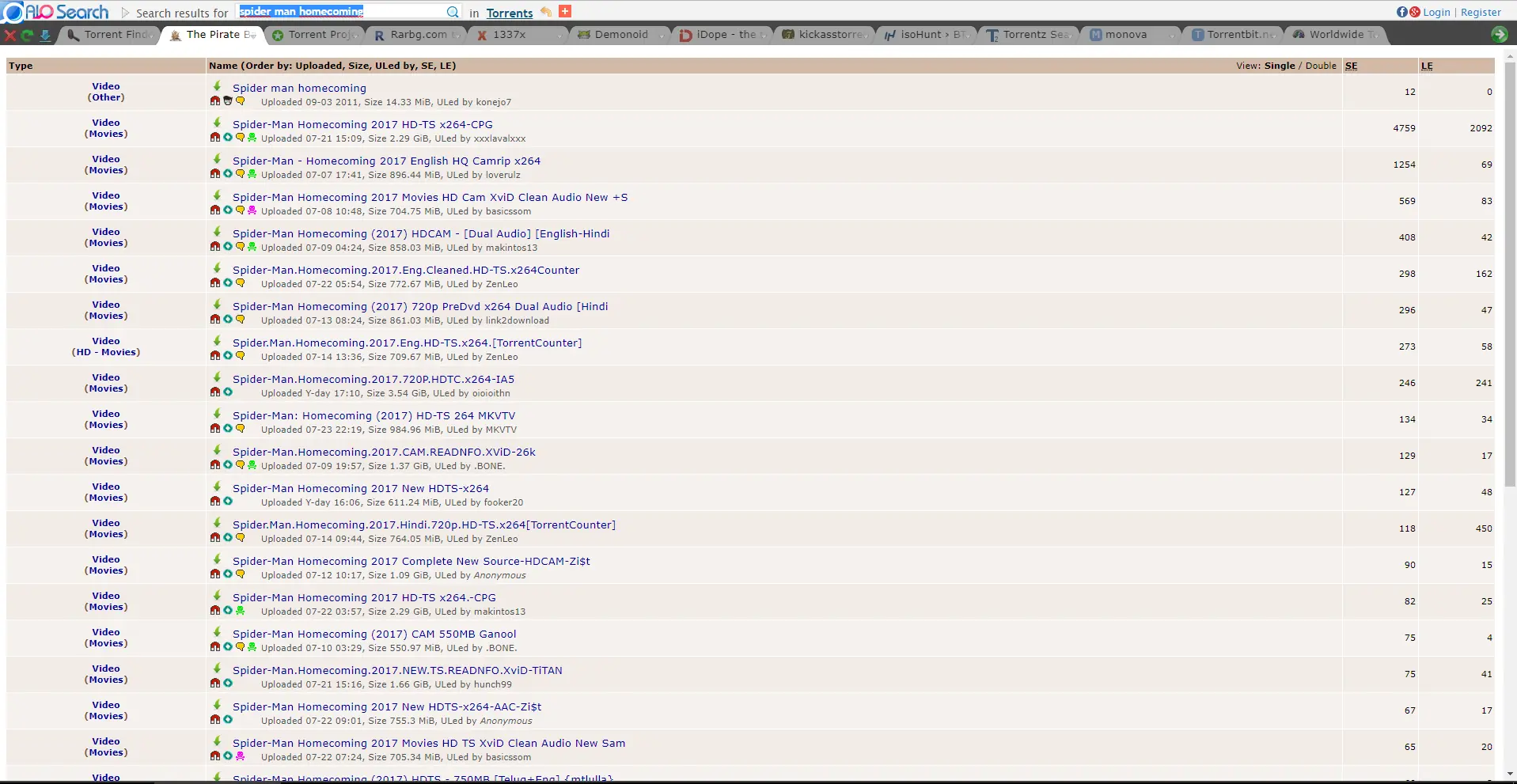
Task: Click uploader name 'makintos13' on HDCAM row
Action: [511, 248]
